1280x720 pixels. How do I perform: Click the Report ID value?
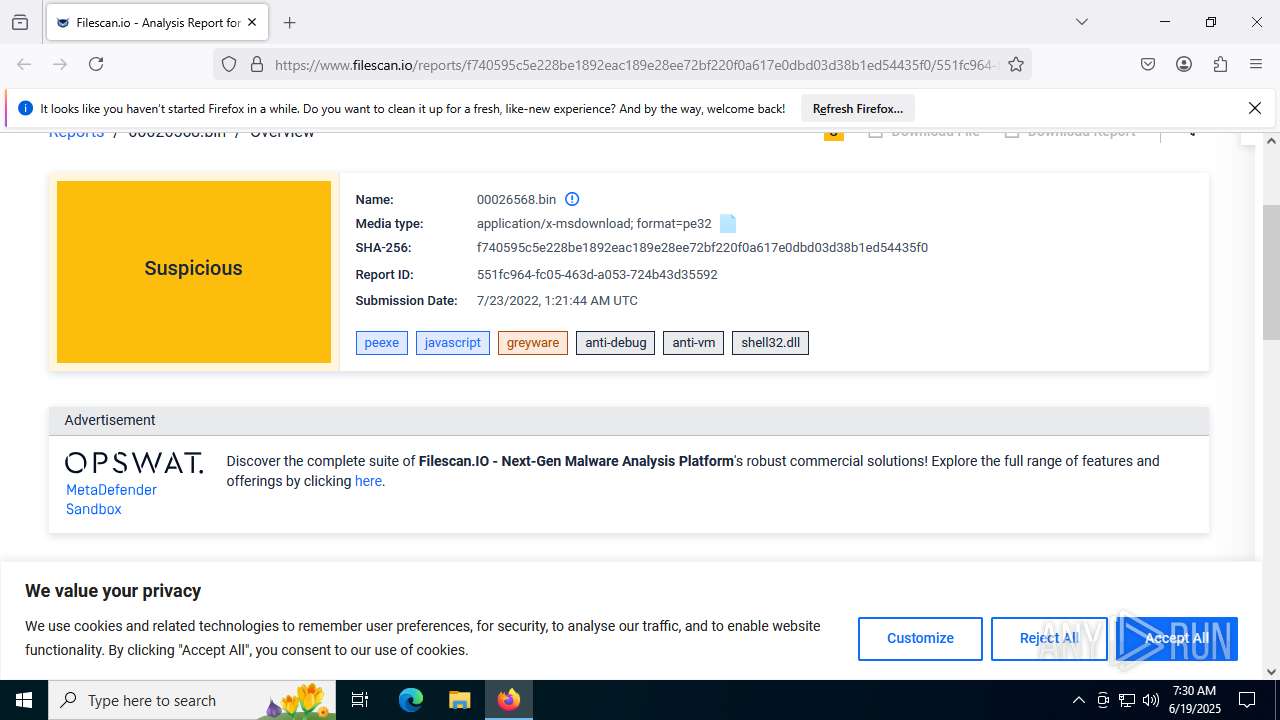click(x=597, y=275)
